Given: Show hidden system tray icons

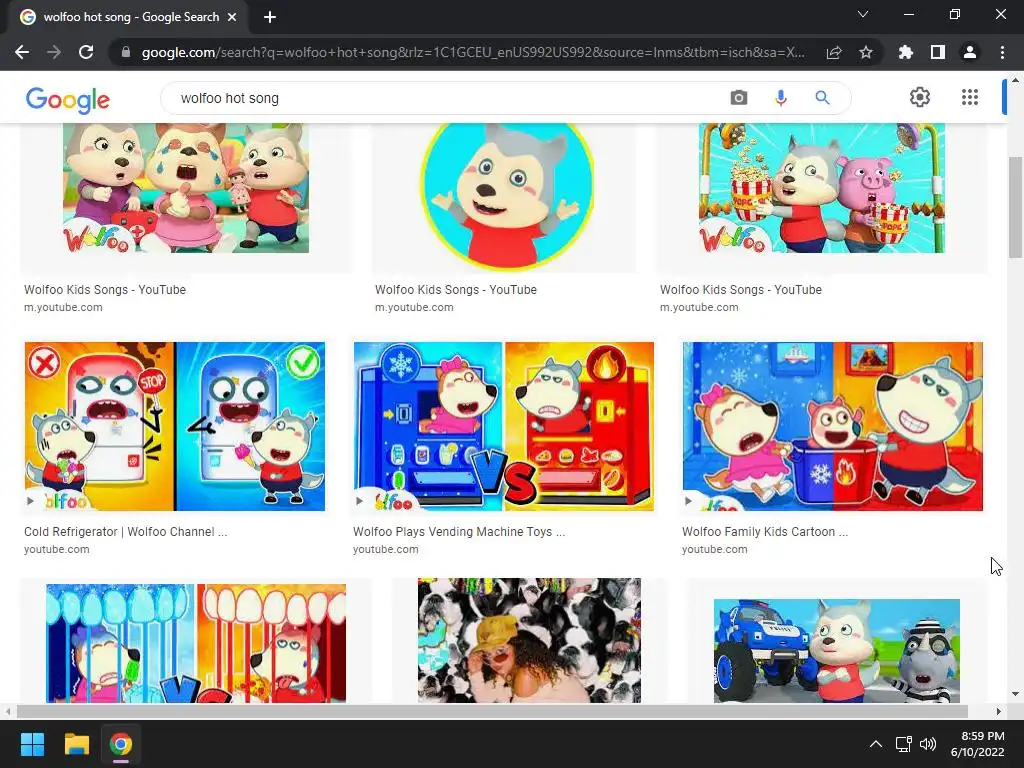Looking at the screenshot, I should point(876,744).
